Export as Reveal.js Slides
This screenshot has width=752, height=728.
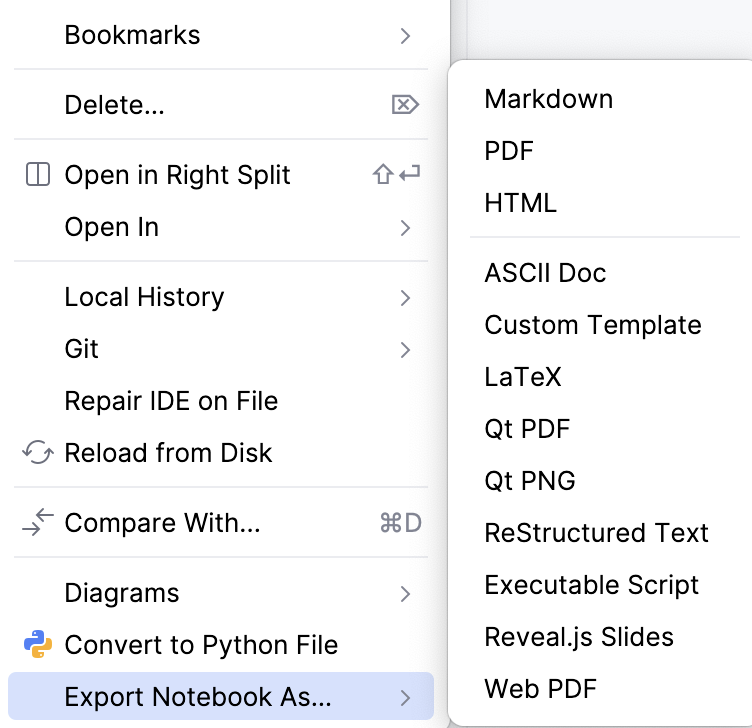pyautogui.click(x=579, y=637)
